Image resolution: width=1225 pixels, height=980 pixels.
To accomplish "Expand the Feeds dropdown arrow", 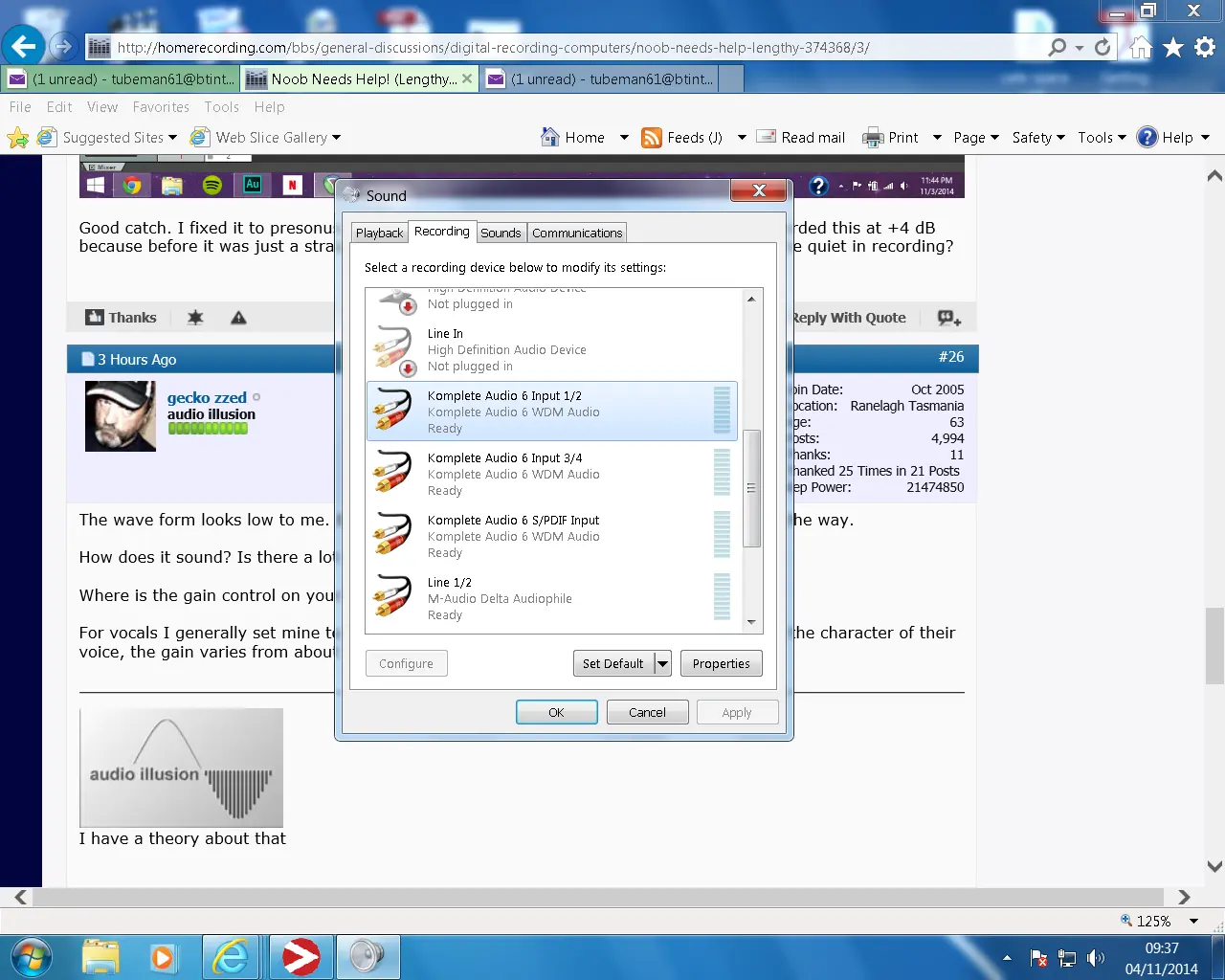I will (742, 138).
